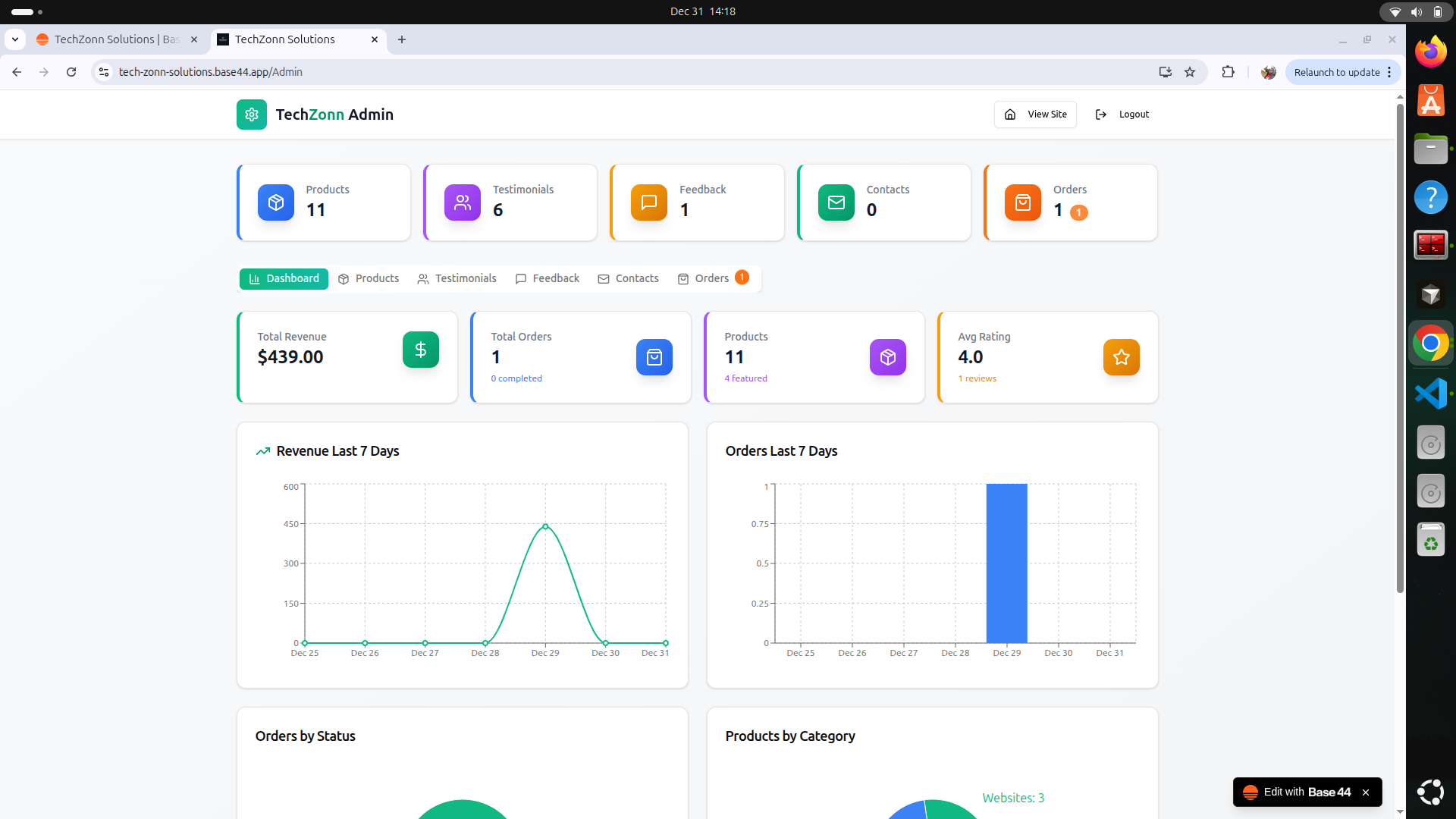Screen dimensions: 1456x819
Task: Click the TechZonn Admin gear logo icon
Action: click(252, 115)
